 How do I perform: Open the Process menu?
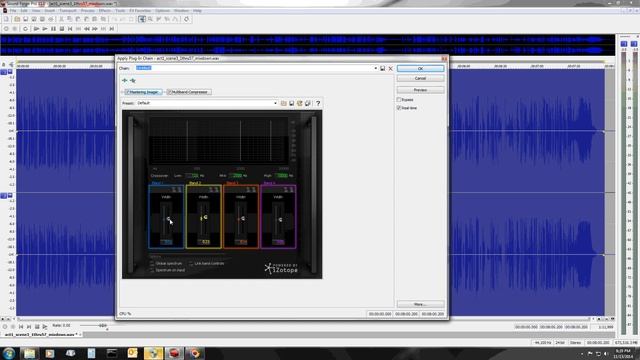pyautogui.click(x=87, y=11)
